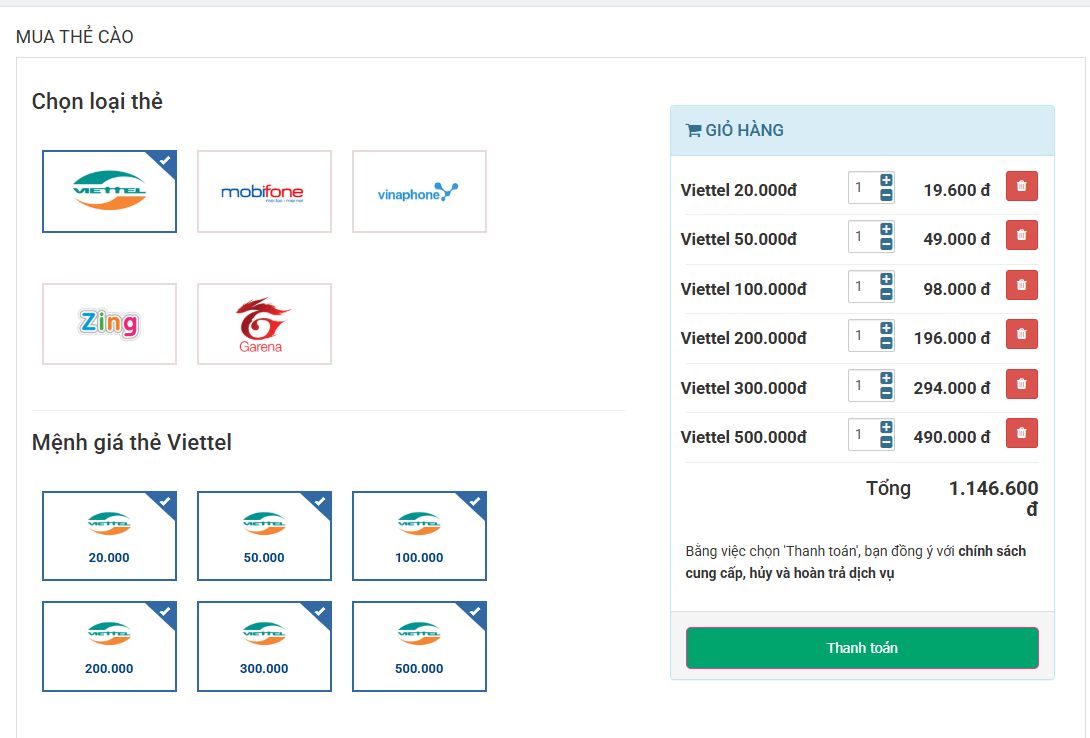Deselect the 20.000 Viettel denomination
The image size is (1090, 738).
[109, 536]
